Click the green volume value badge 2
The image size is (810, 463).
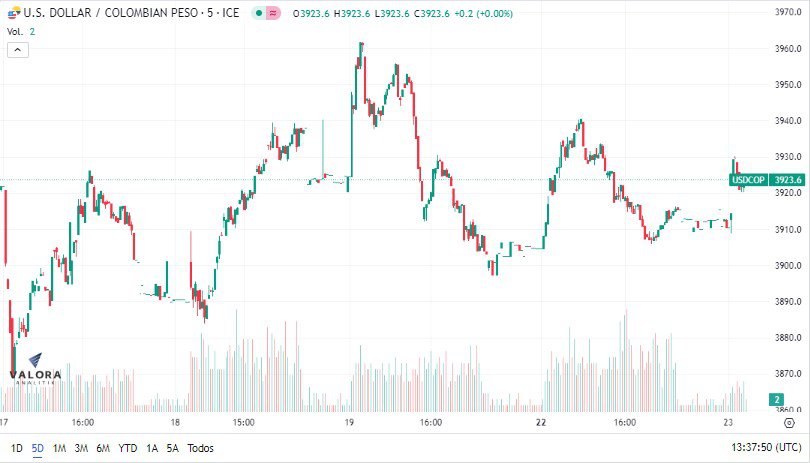pyautogui.click(x=776, y=399)
